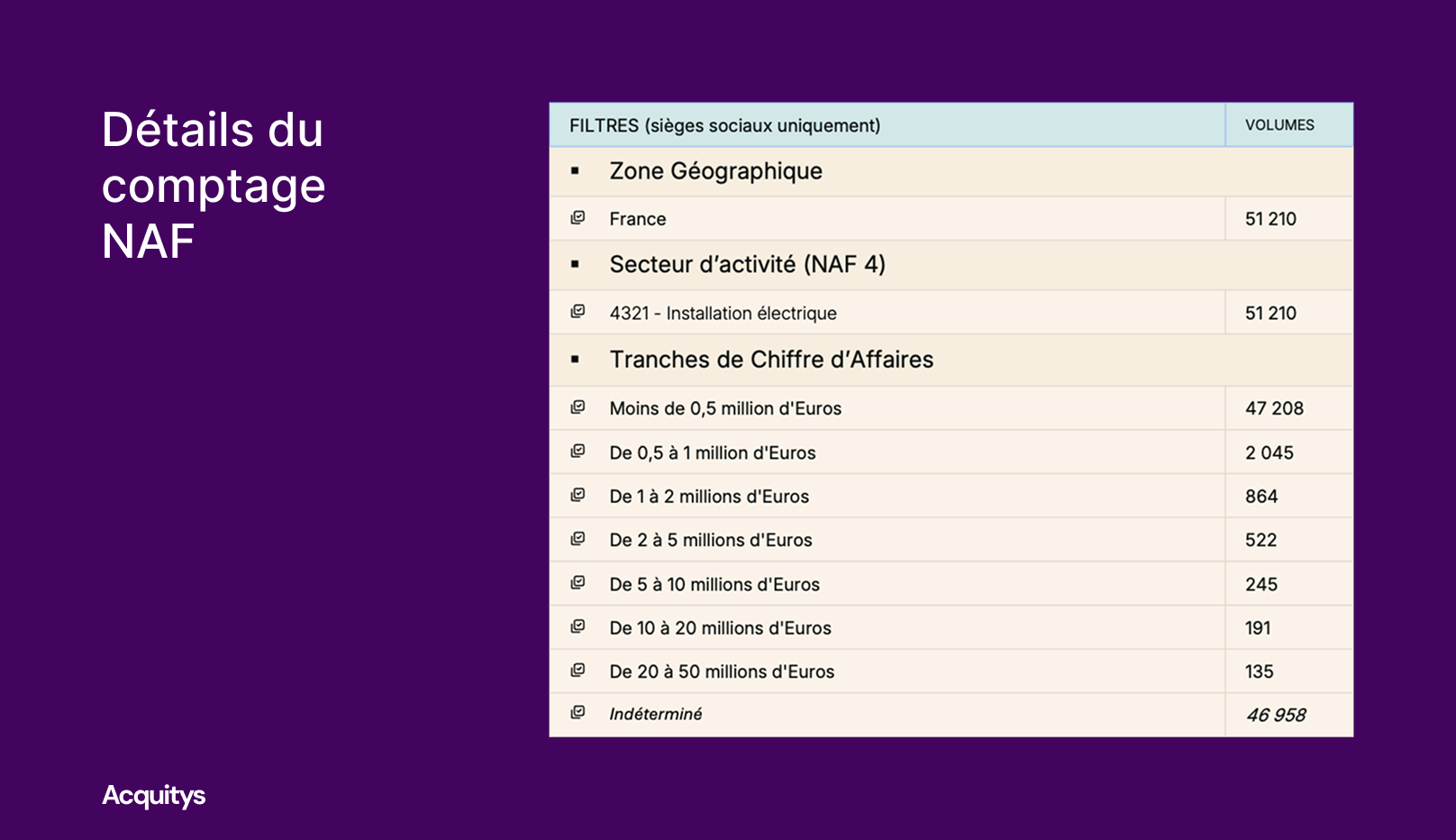
Task: Click the icon beside De 0,5 à 1 million
Action: [x=578, y=452]
